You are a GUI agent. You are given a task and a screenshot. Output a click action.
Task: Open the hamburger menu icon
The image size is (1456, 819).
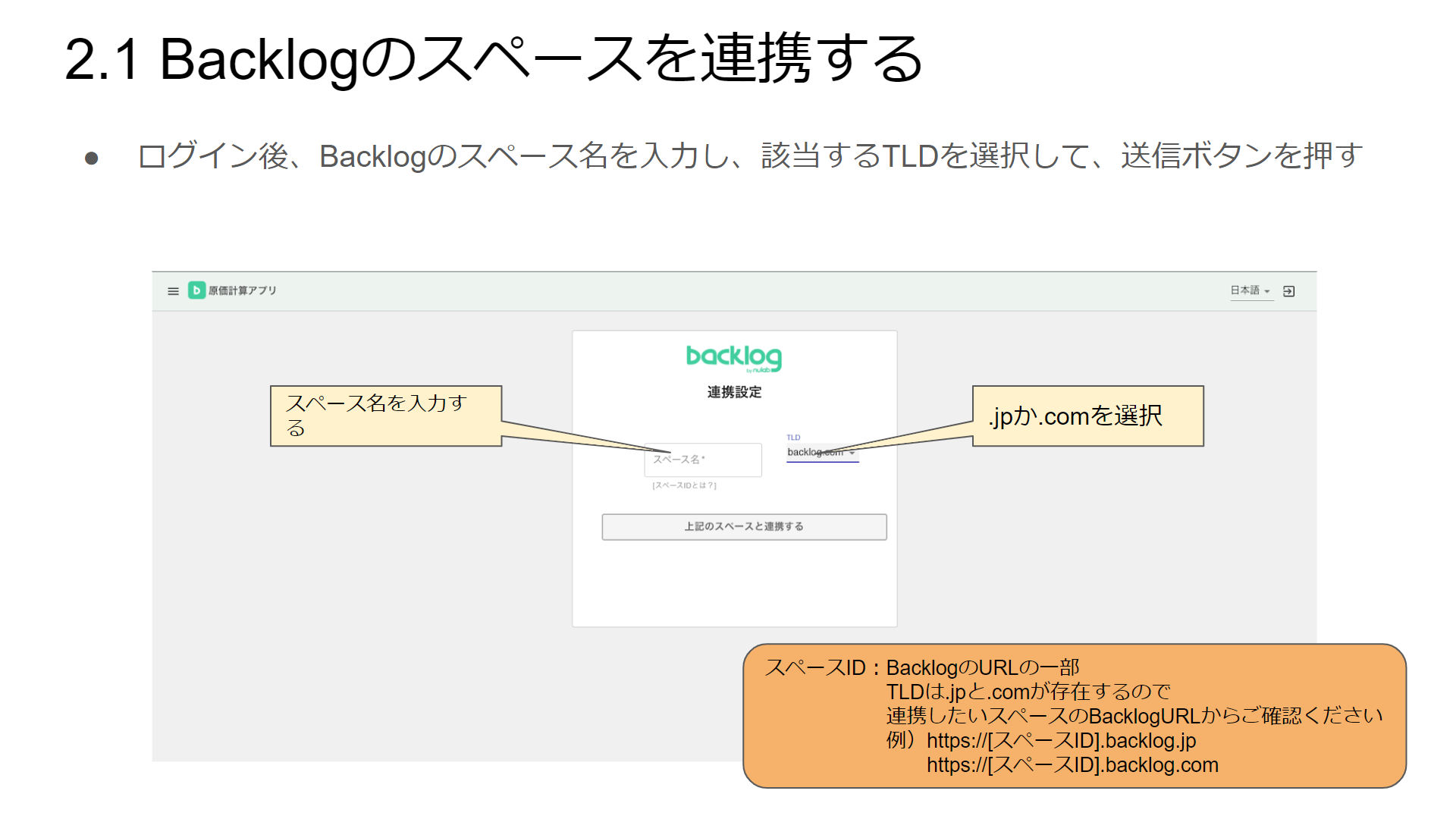click(173, 291)
